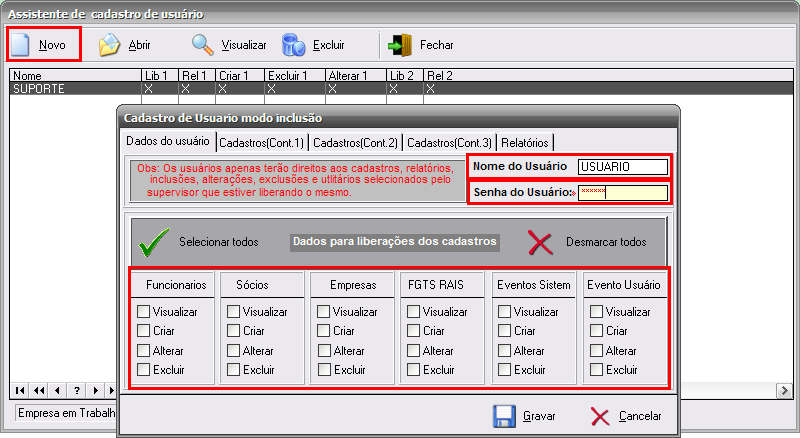Save user with Gravar label
The width and height of the screenshot is (800, 438).
click(x=539, y=416)
